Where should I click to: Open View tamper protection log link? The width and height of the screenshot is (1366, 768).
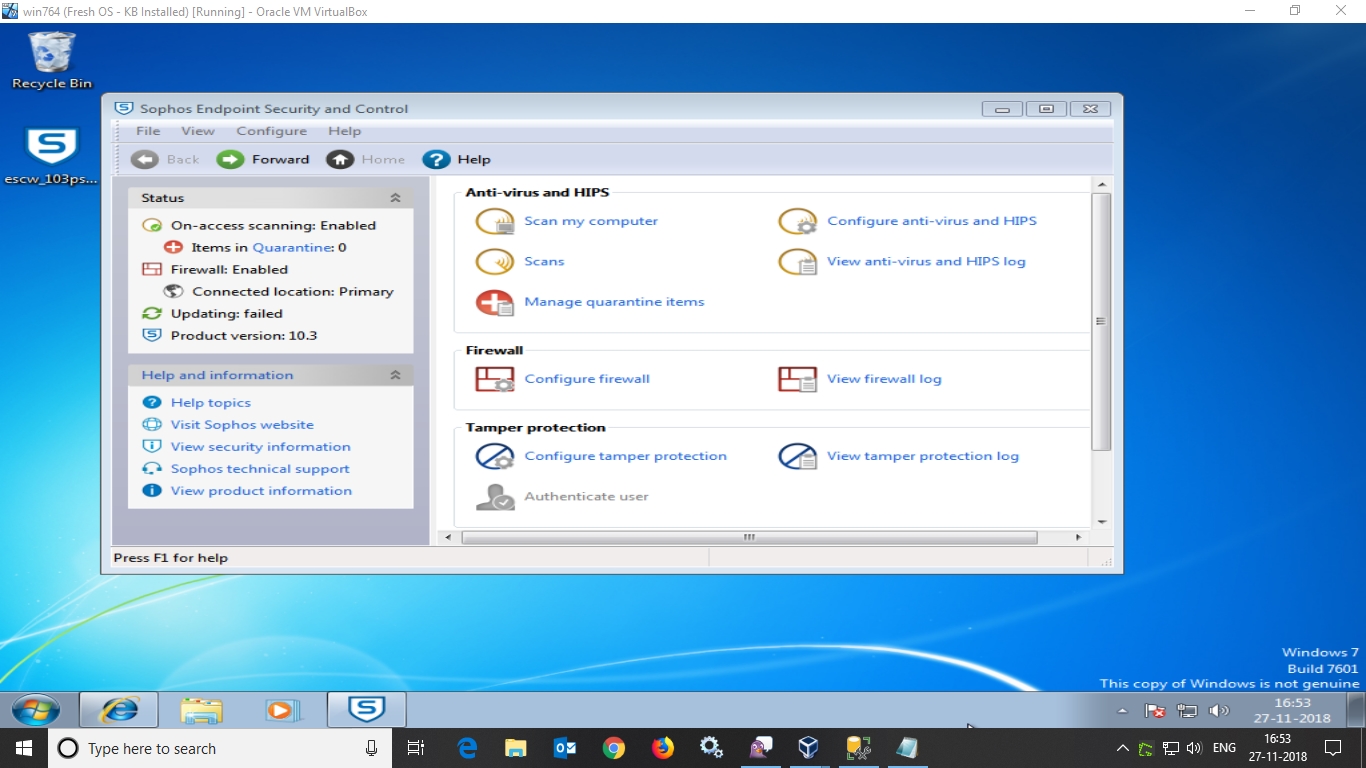click(x=923, y=456)
